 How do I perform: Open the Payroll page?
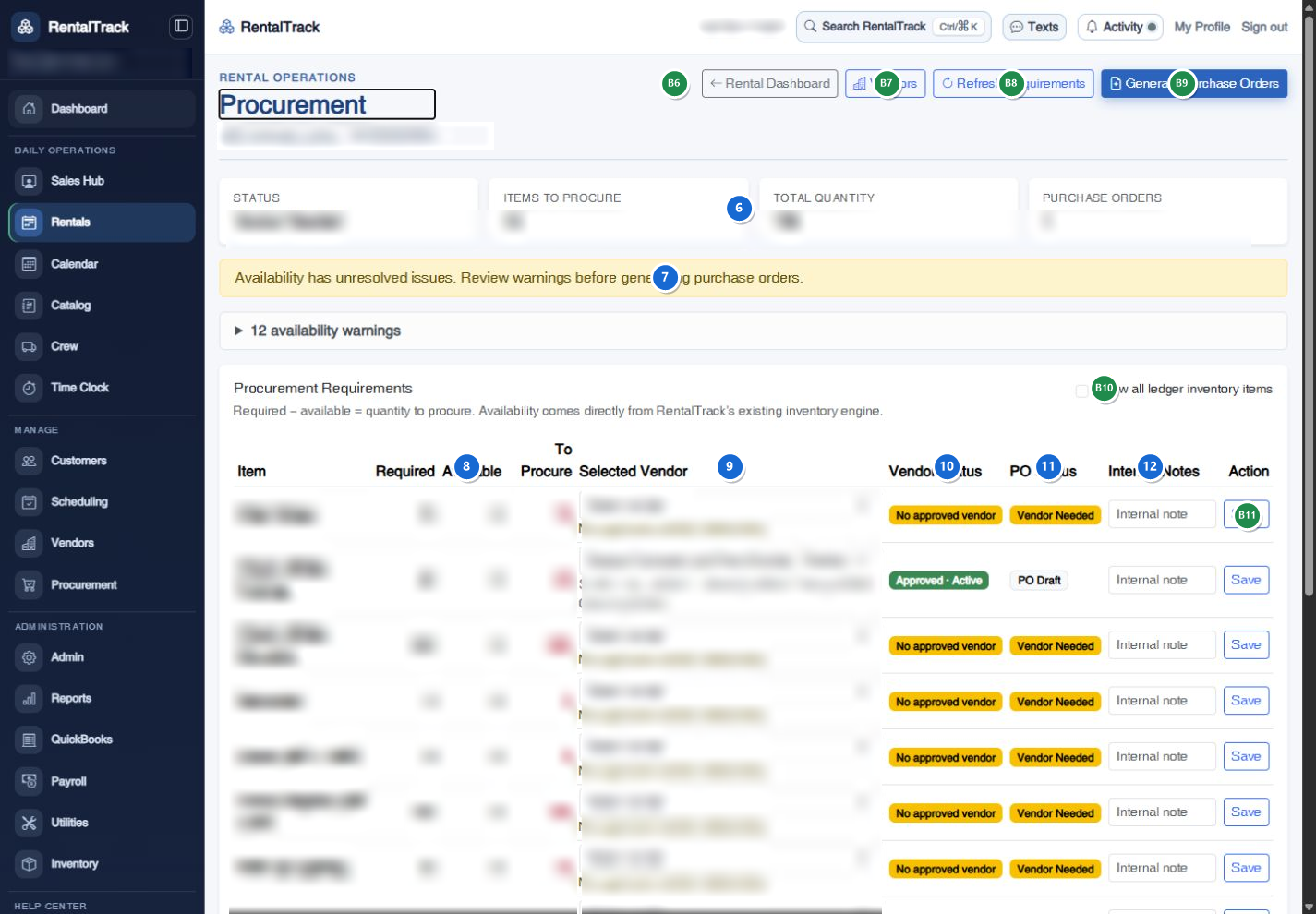tap(102, 782)
